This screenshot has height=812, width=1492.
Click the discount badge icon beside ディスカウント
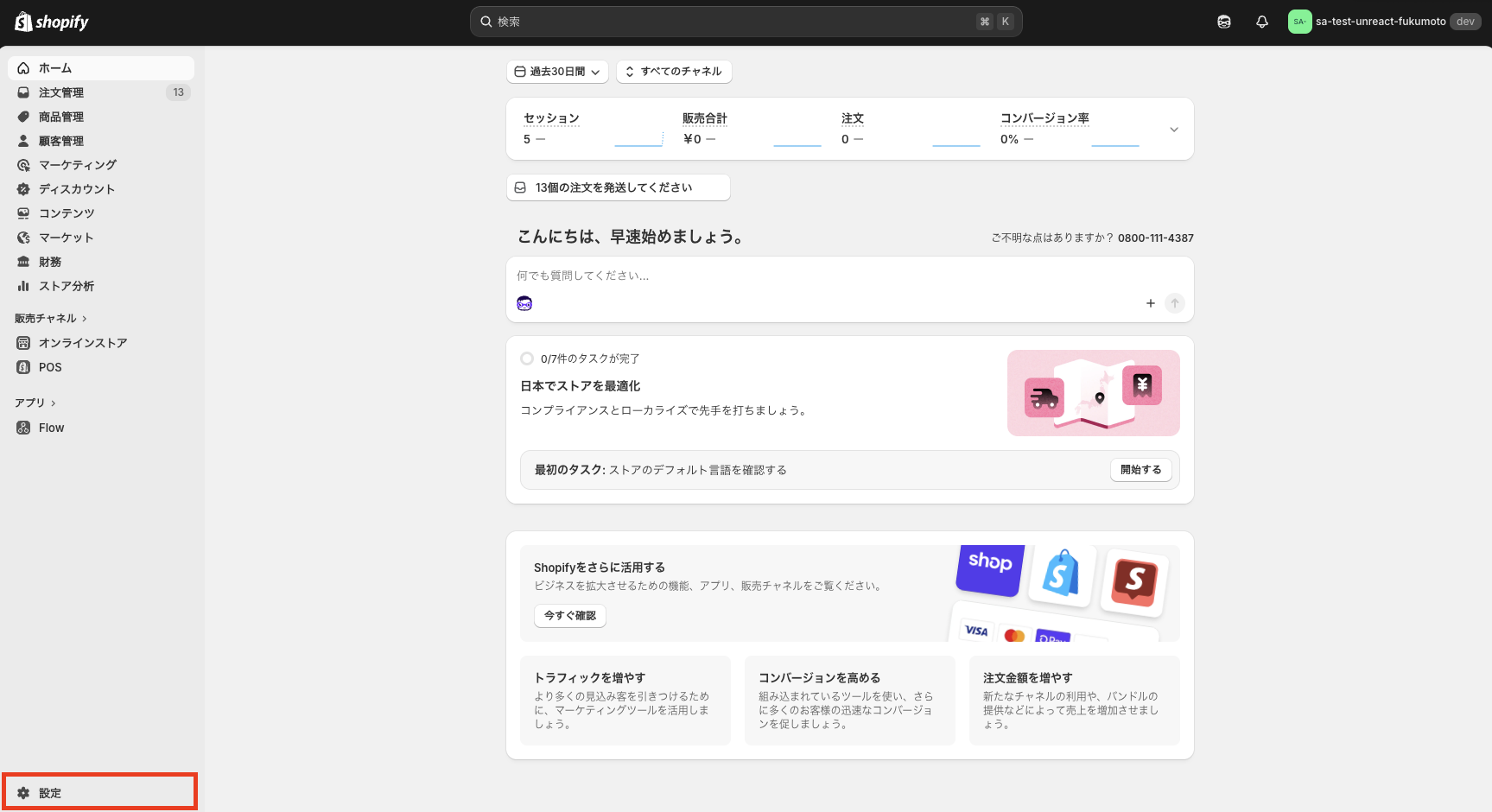(x=23, y=189)
